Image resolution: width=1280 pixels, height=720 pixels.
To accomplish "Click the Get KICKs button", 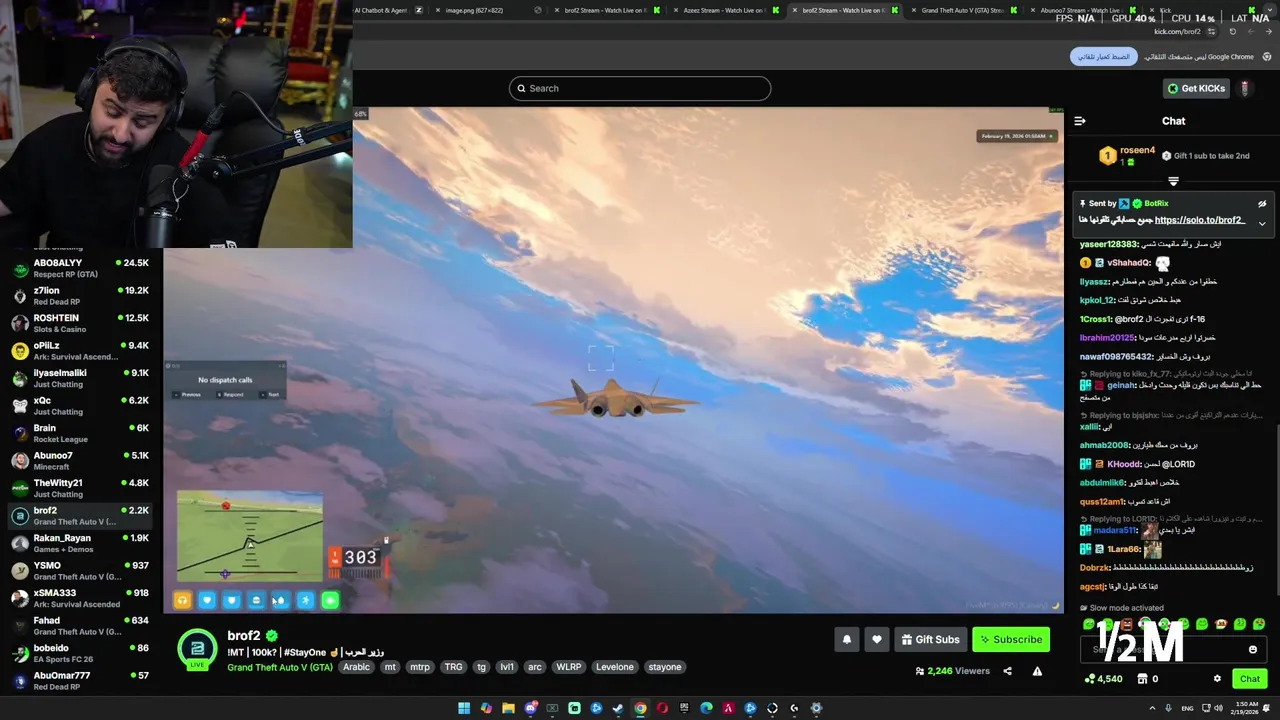I will coord(1195,88).
